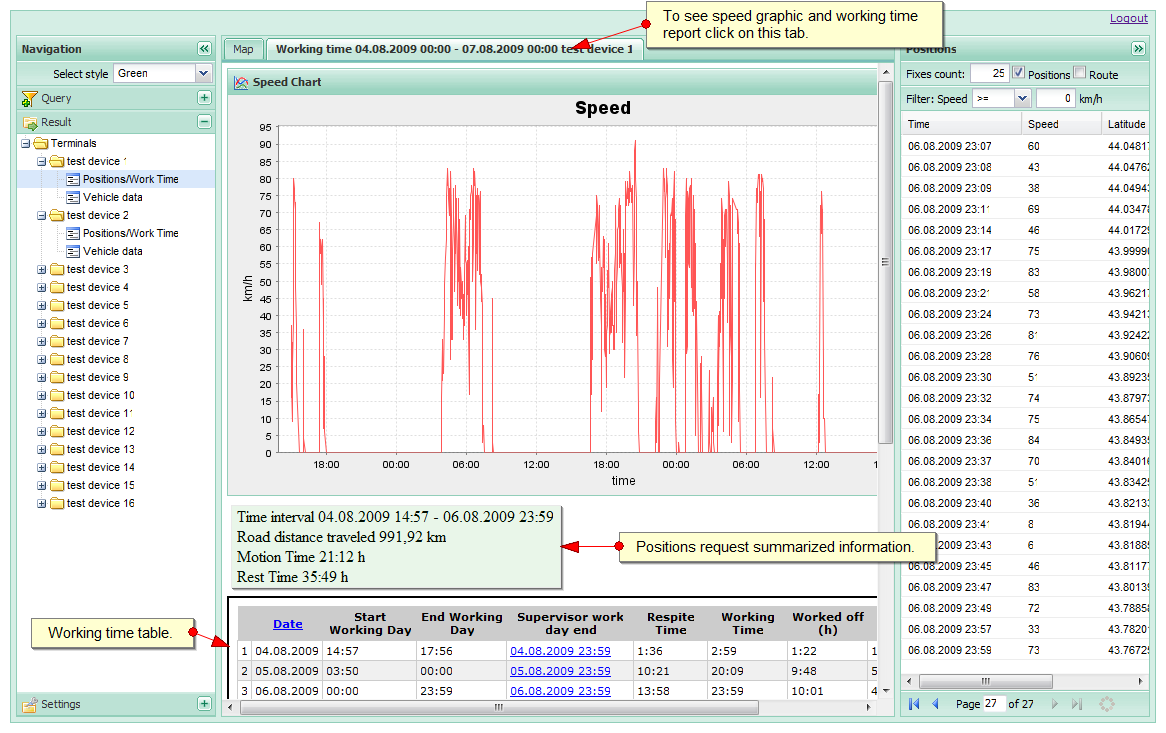Sort working time table by Date

click(288, 624)
